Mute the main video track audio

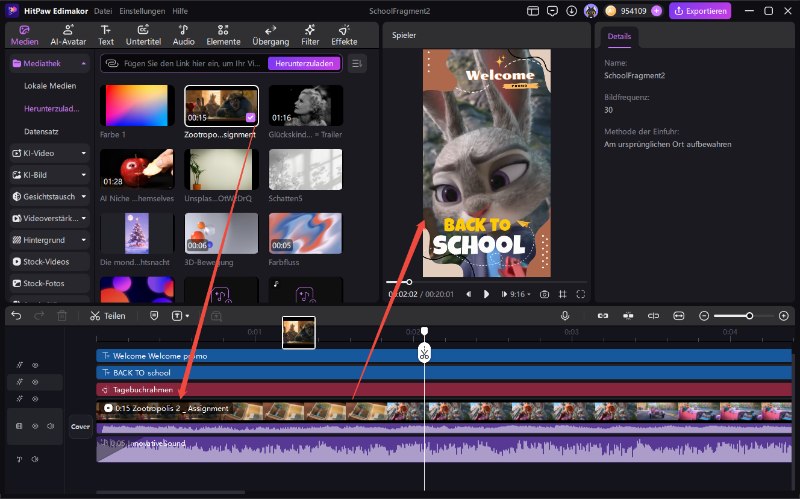(51, 426)
